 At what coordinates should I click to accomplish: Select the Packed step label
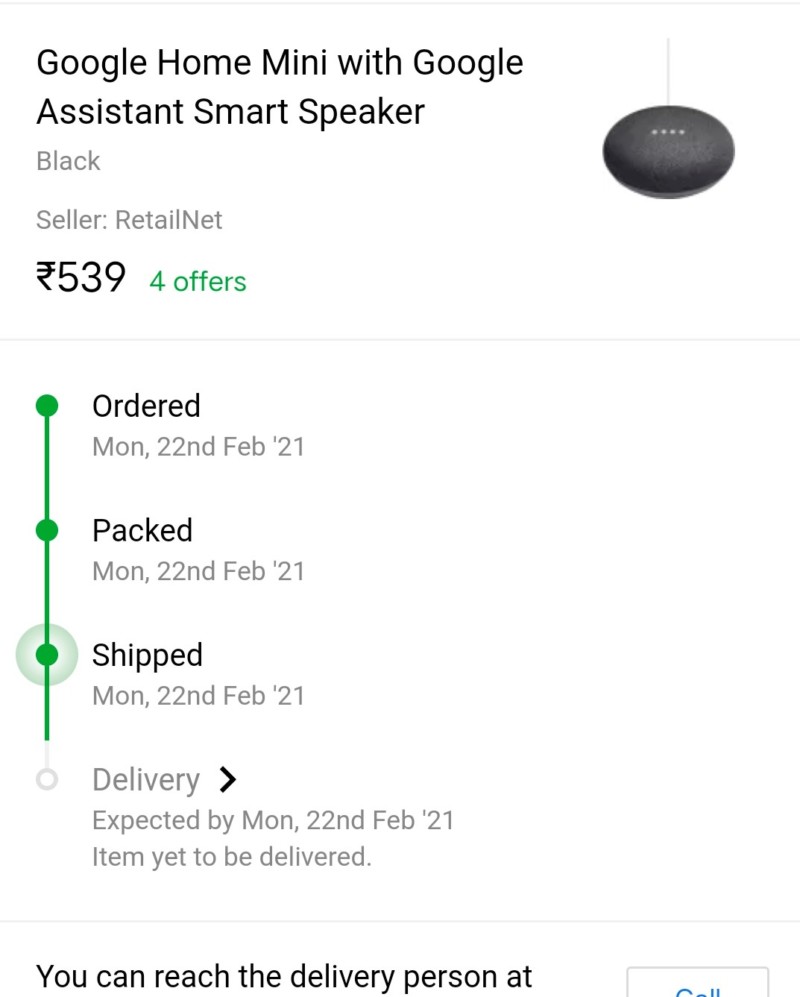point(142,530)
